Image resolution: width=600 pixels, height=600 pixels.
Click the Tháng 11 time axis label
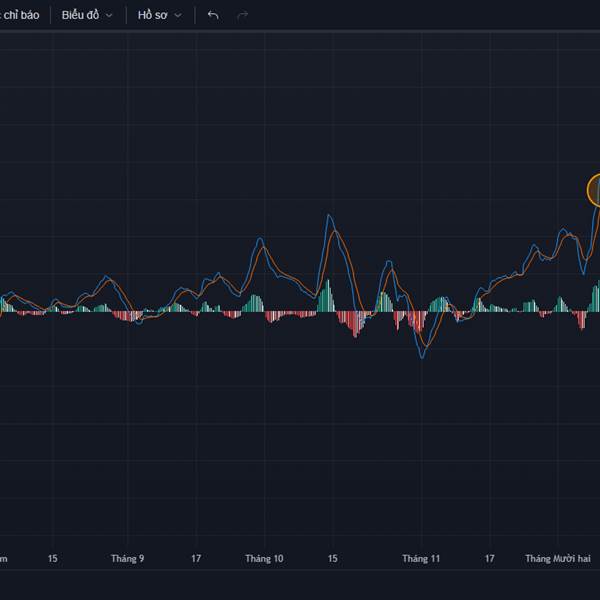coord(421,559)
